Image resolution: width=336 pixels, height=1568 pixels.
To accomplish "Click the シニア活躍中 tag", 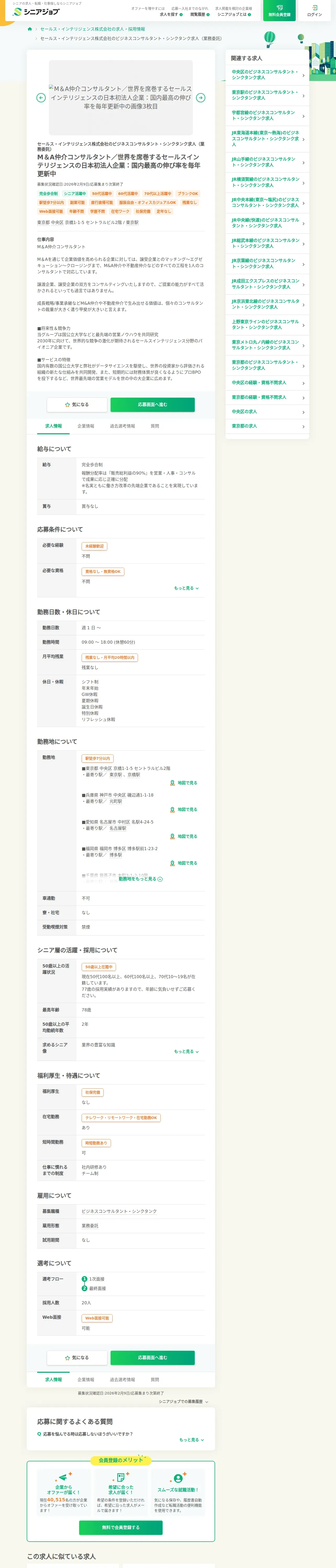I will (75, 194).
